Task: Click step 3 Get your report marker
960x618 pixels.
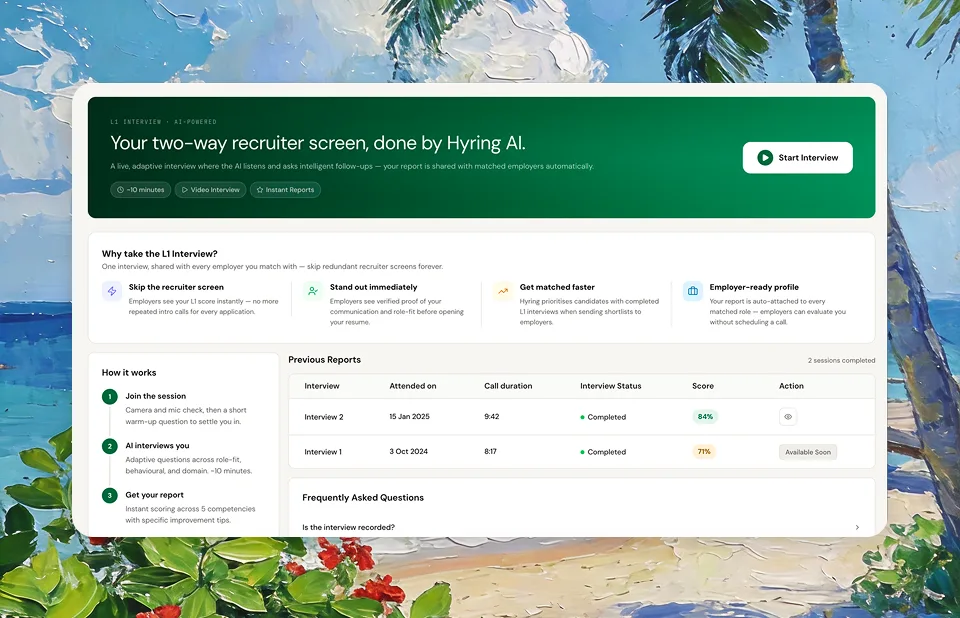Action: click(x=110, y=496)
